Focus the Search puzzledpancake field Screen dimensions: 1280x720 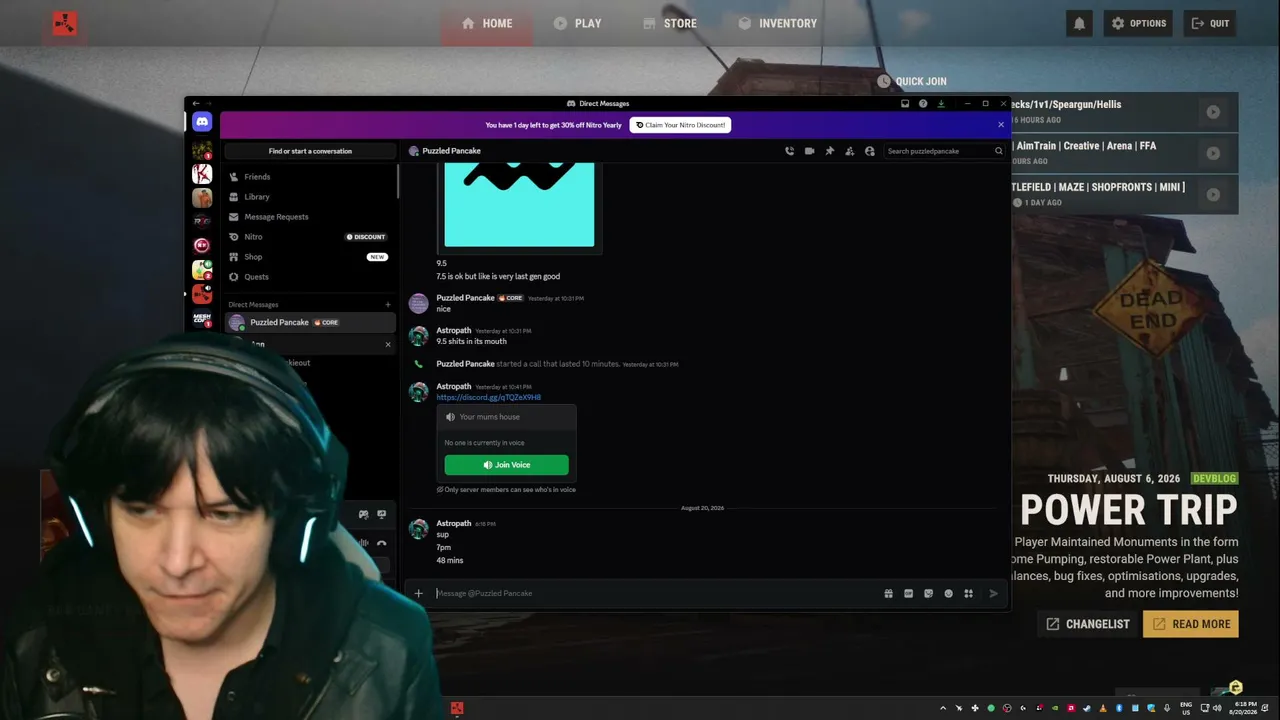click(x=945, y=151)
